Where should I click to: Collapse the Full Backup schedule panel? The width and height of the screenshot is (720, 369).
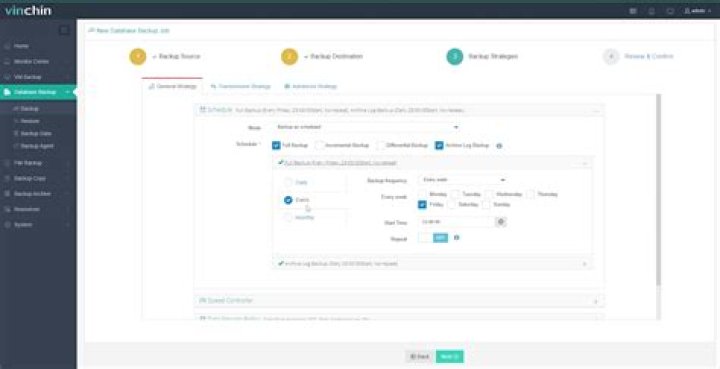pyautogui.click(x=432, y=163)
